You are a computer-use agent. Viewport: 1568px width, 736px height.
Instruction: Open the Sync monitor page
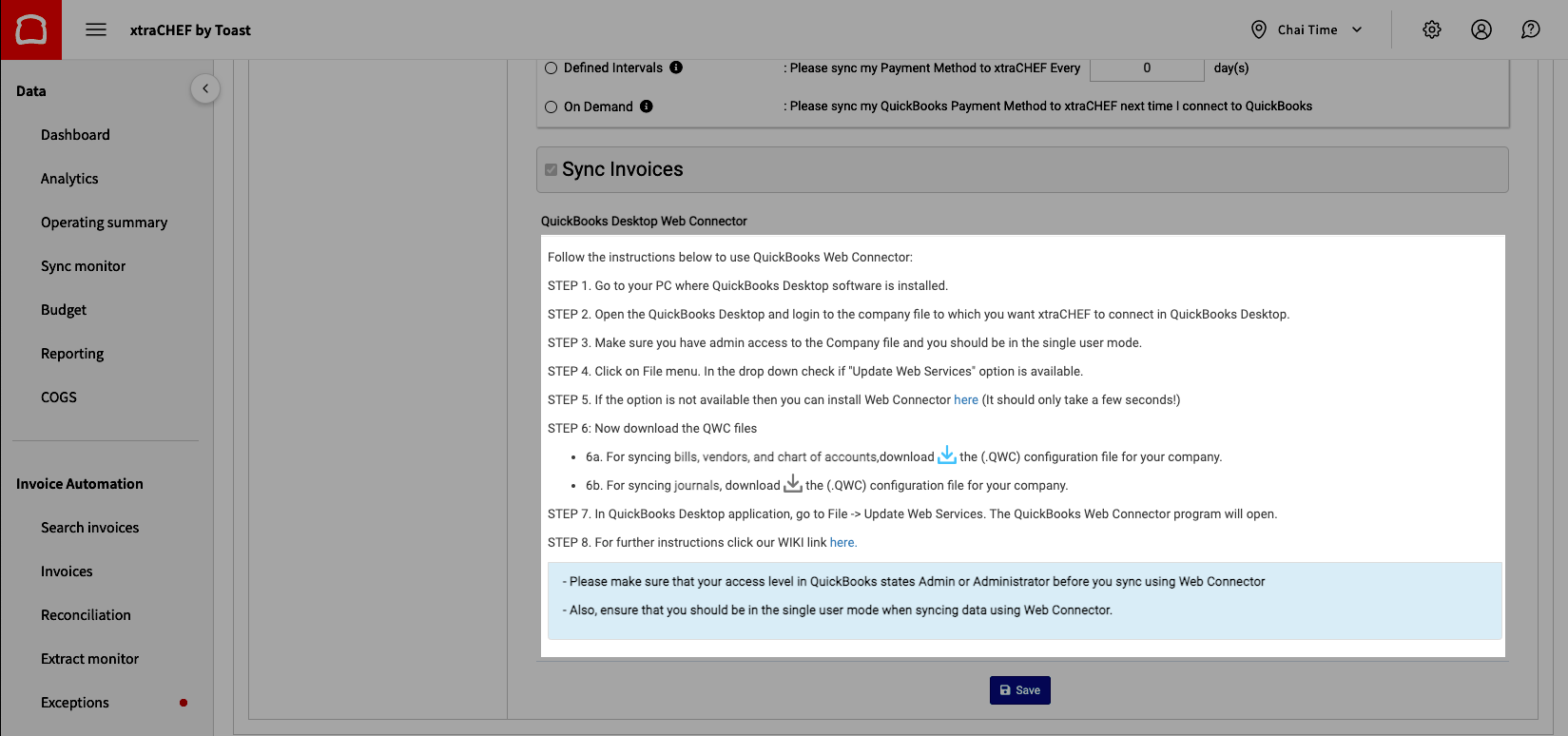[x=83, y=266]
